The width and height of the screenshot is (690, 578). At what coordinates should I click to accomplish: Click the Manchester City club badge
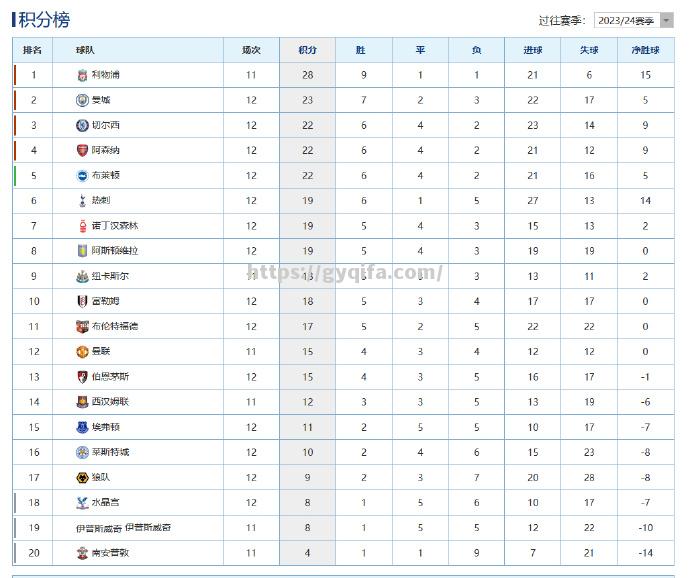click(x=82, y=100)
